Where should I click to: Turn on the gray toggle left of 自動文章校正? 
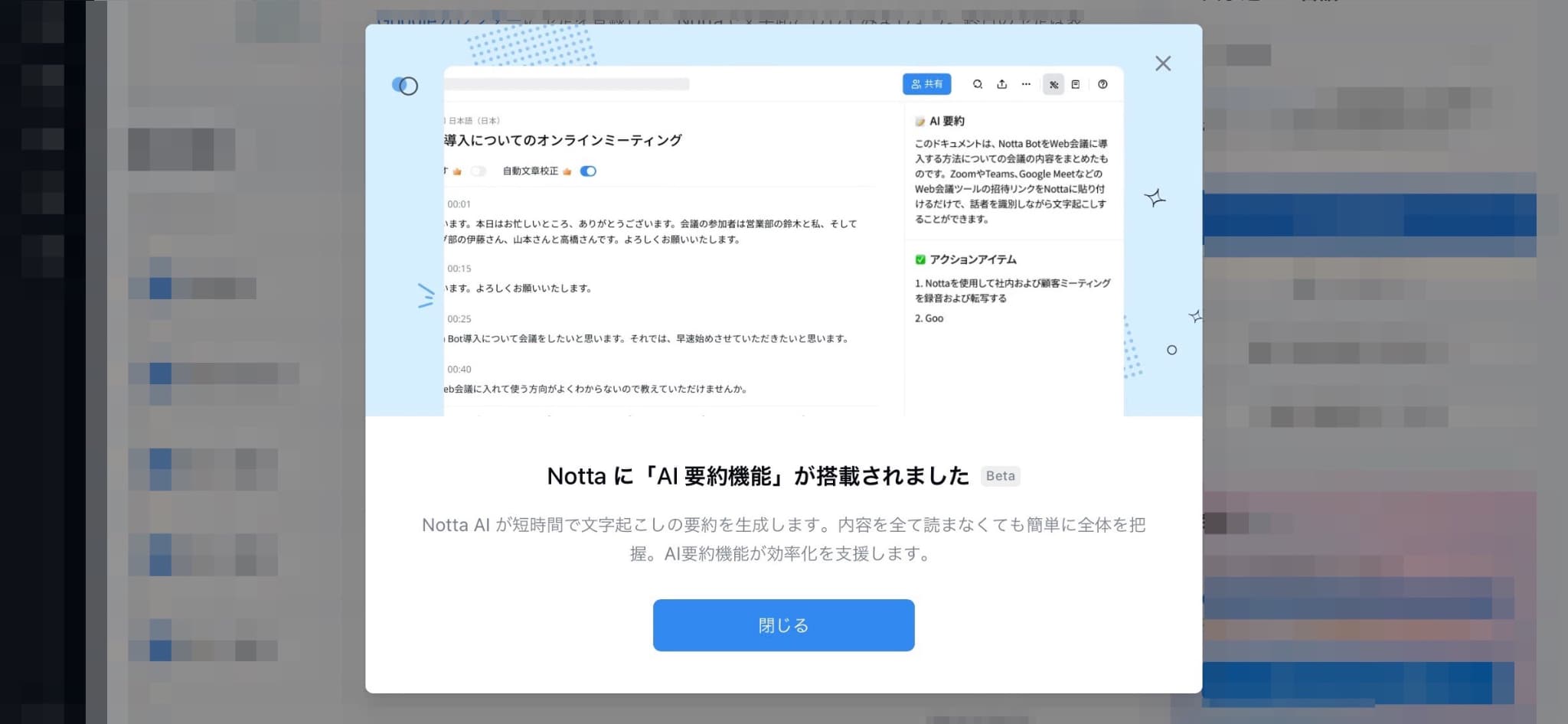(479, 171)
